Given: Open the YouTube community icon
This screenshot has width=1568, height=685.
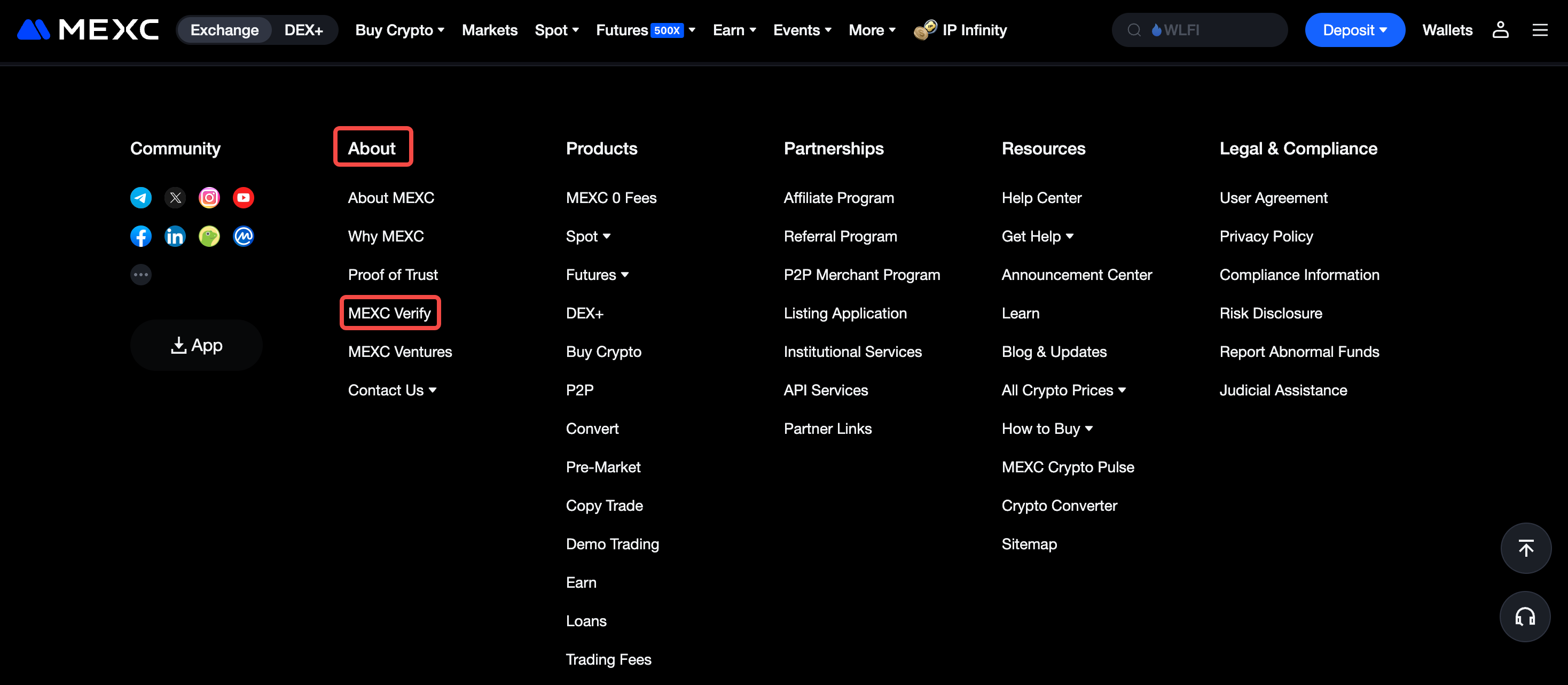Looking at the screenshot, I should point(244,198).
